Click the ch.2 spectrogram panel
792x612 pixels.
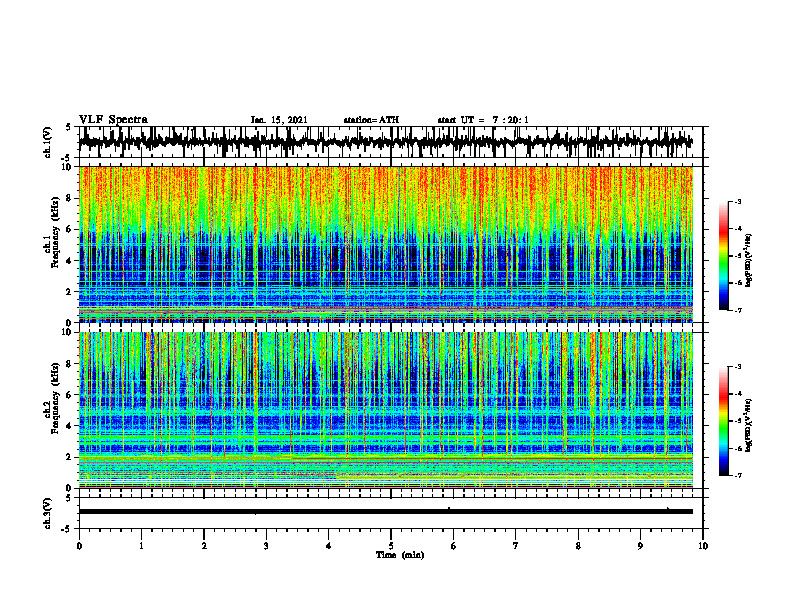[385, 410]
